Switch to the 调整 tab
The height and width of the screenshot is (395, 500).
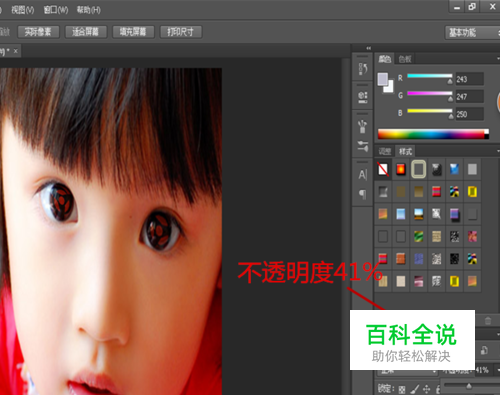click(385, 151)
